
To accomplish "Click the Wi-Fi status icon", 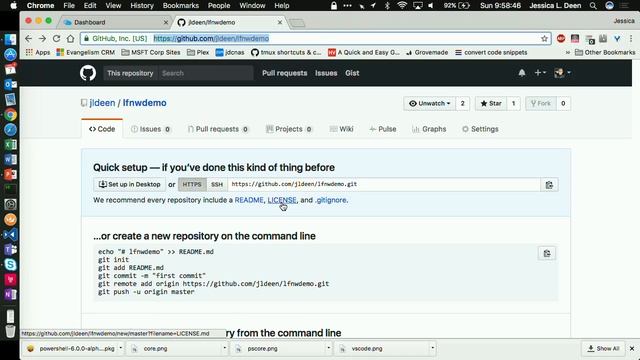I will 402,5.
